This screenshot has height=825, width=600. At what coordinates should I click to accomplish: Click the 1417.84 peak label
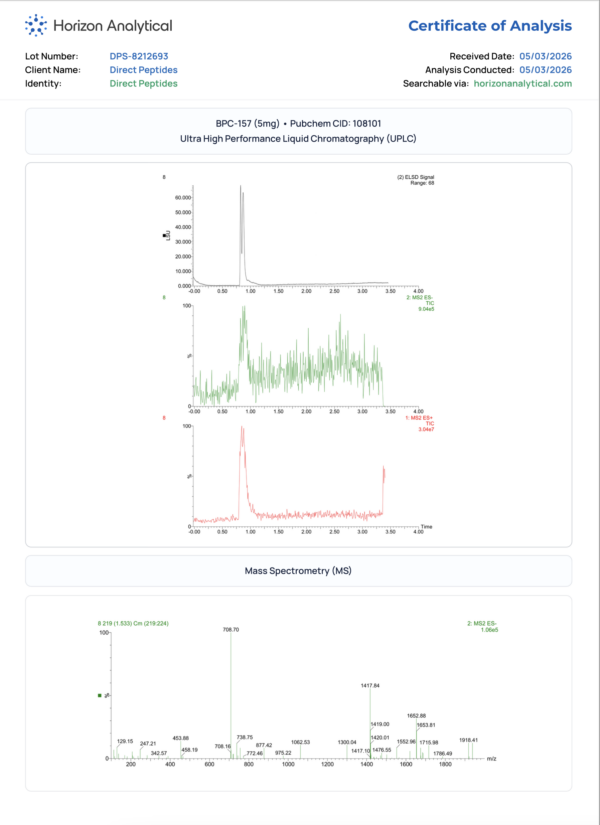[x=370, y=686]
